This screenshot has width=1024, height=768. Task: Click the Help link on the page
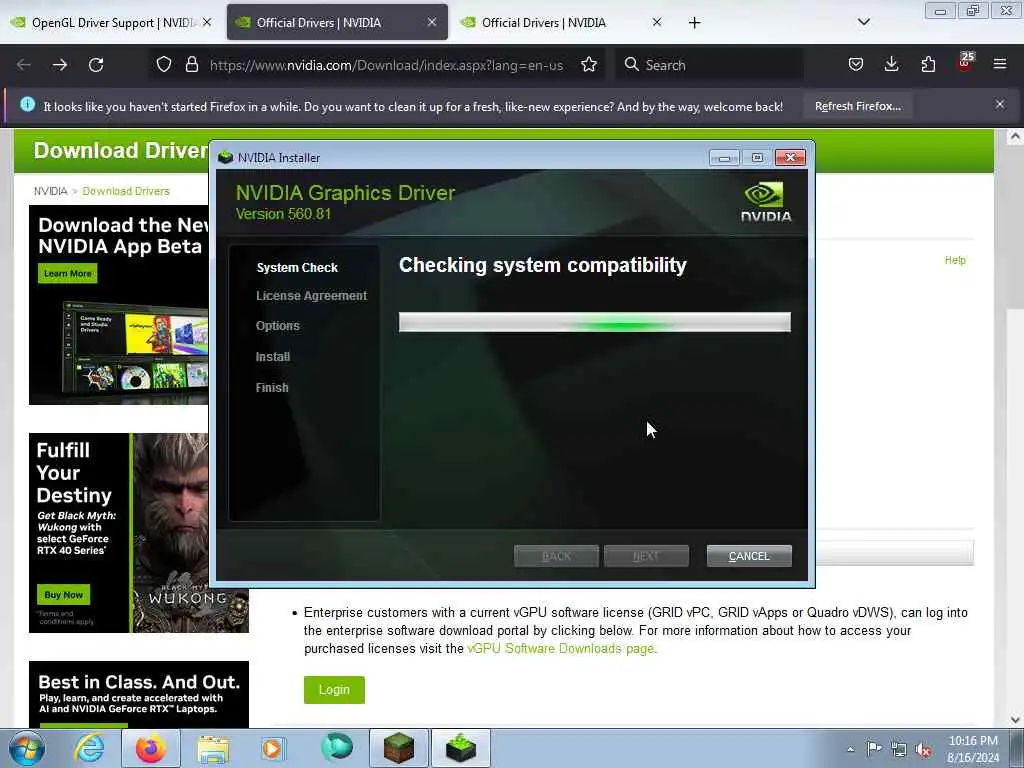pos(955,260)
